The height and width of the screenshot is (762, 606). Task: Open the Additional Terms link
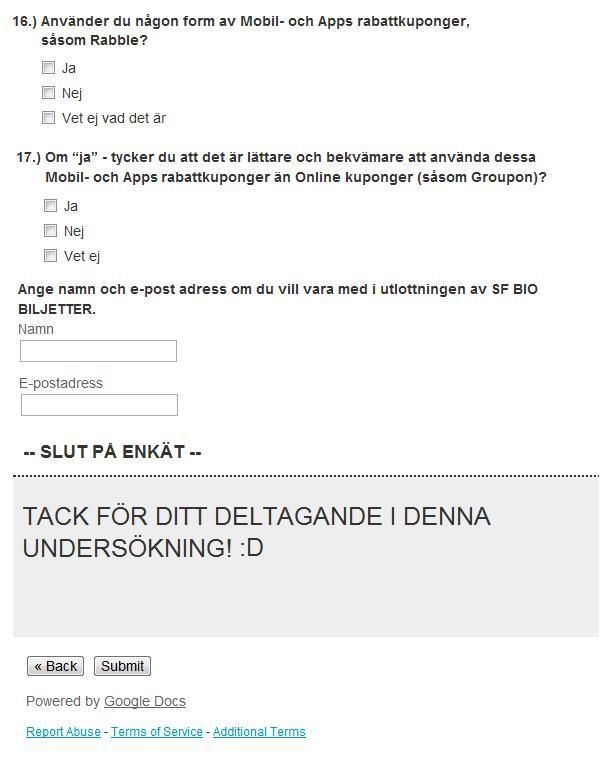point(259,731)
